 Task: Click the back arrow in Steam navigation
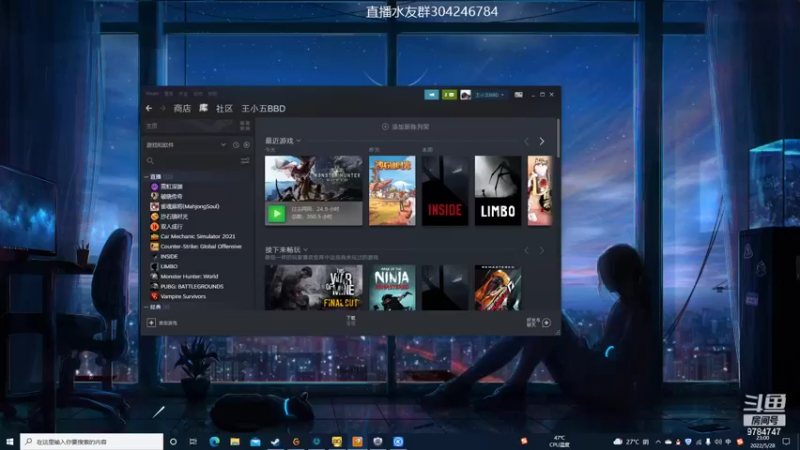[x=149, y=108]
